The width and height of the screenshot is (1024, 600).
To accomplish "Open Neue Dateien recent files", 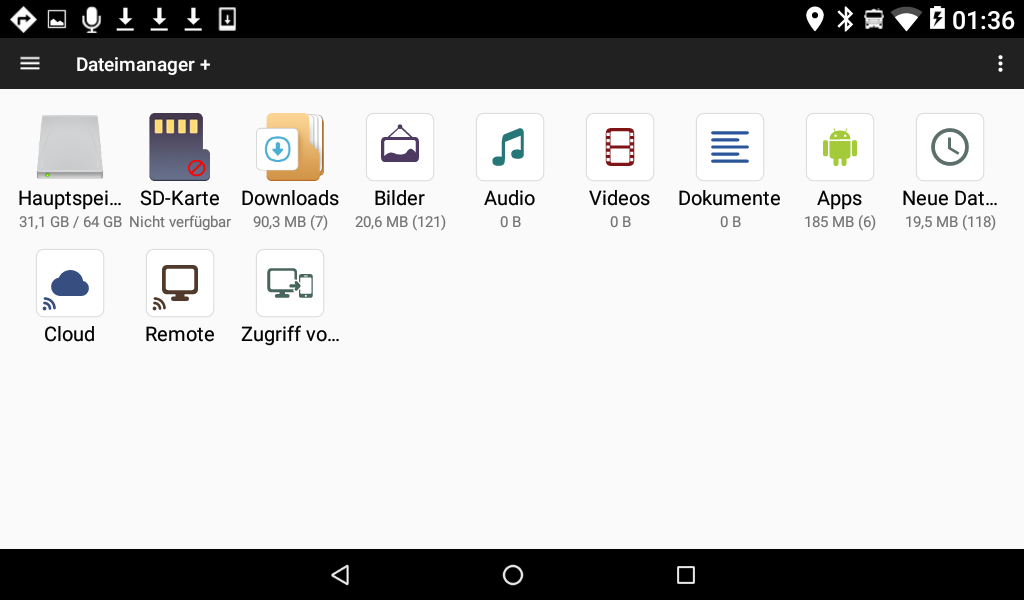I will click(950, 148).
